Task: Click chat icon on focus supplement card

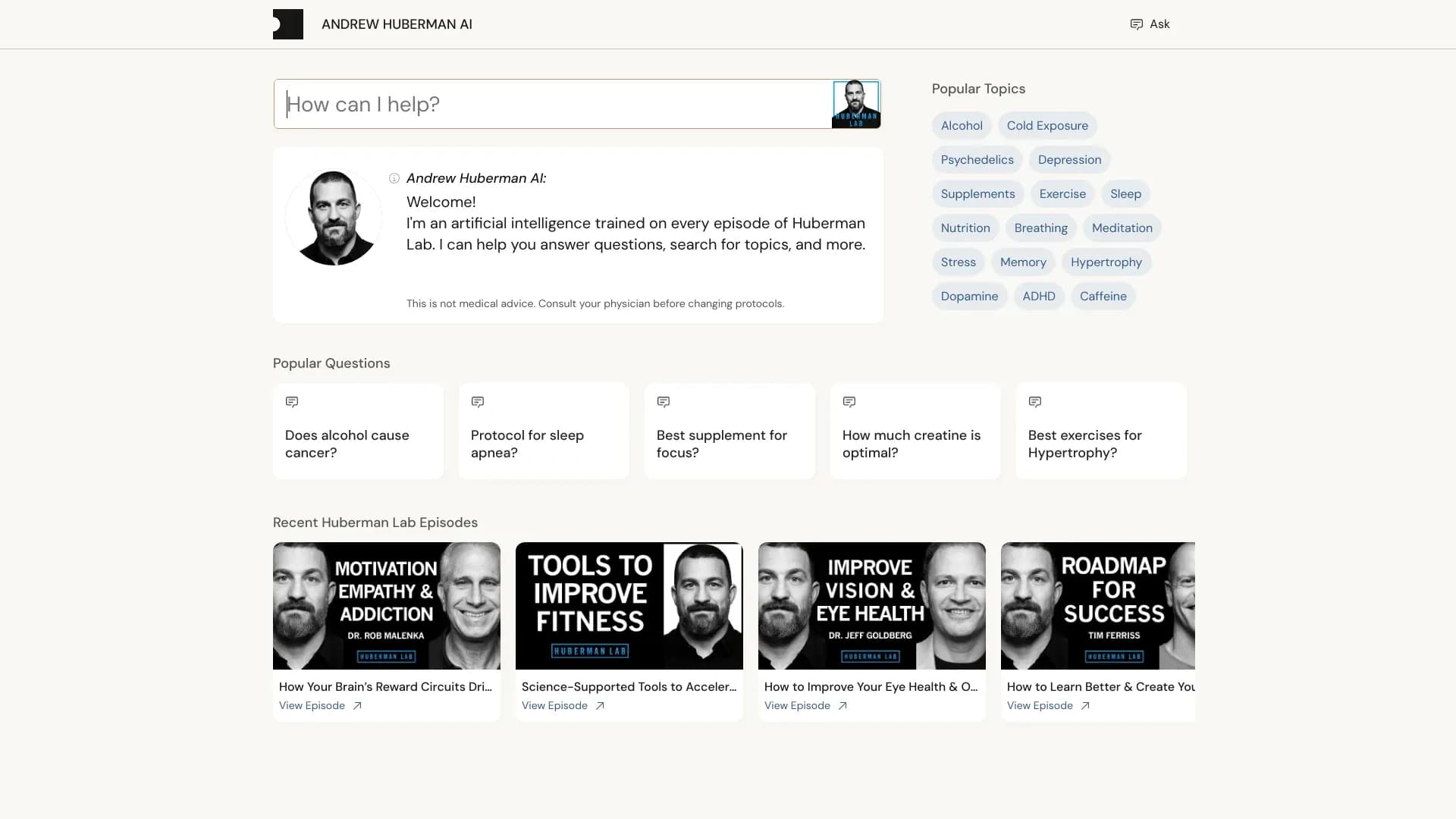Action: point(664,402)
